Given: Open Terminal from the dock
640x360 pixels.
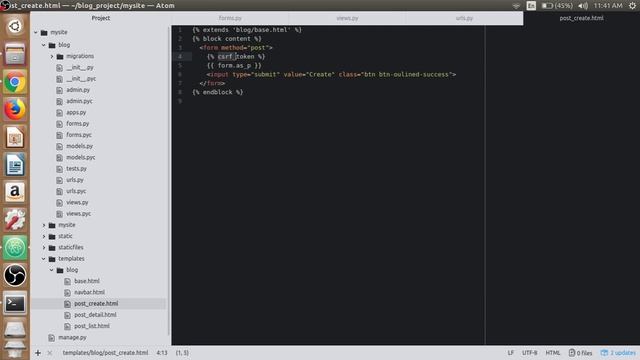Looking at the screenshot, I should point(15,303).
